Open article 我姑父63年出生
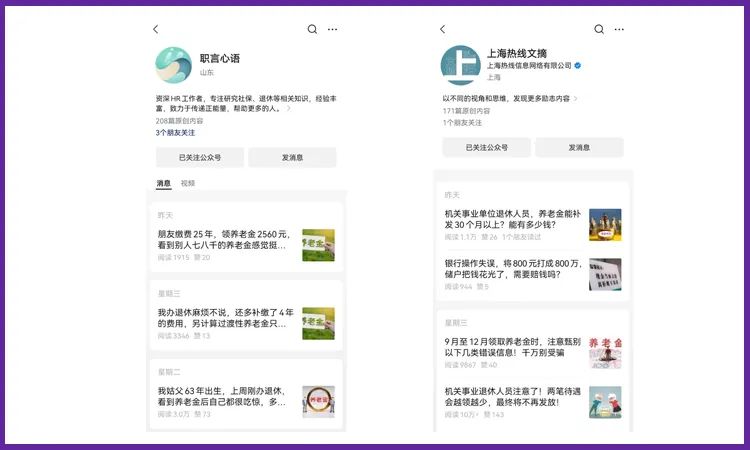The width and height of the screenshot is (750, 450). 222,396
